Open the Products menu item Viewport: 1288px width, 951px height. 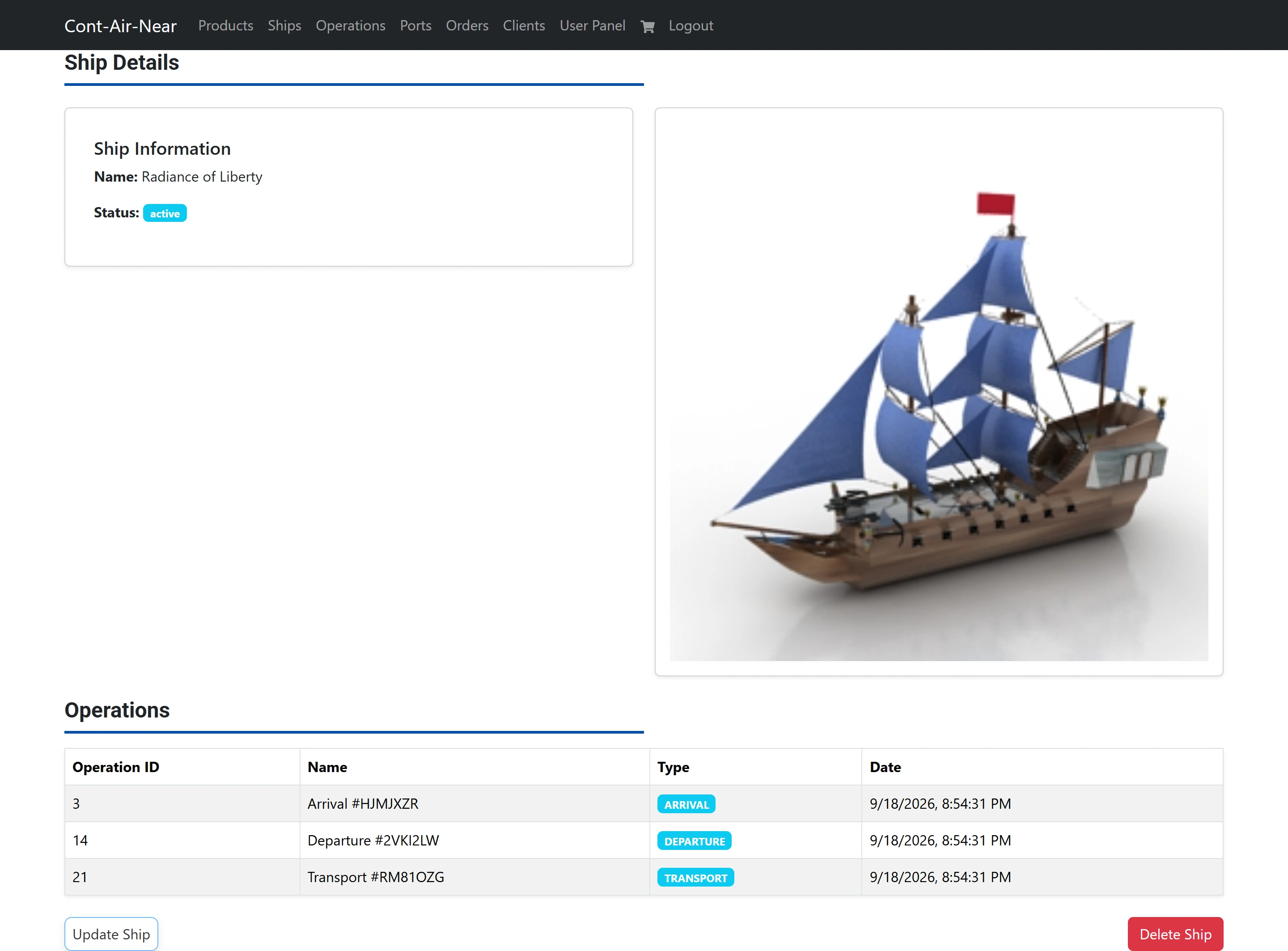225,26
